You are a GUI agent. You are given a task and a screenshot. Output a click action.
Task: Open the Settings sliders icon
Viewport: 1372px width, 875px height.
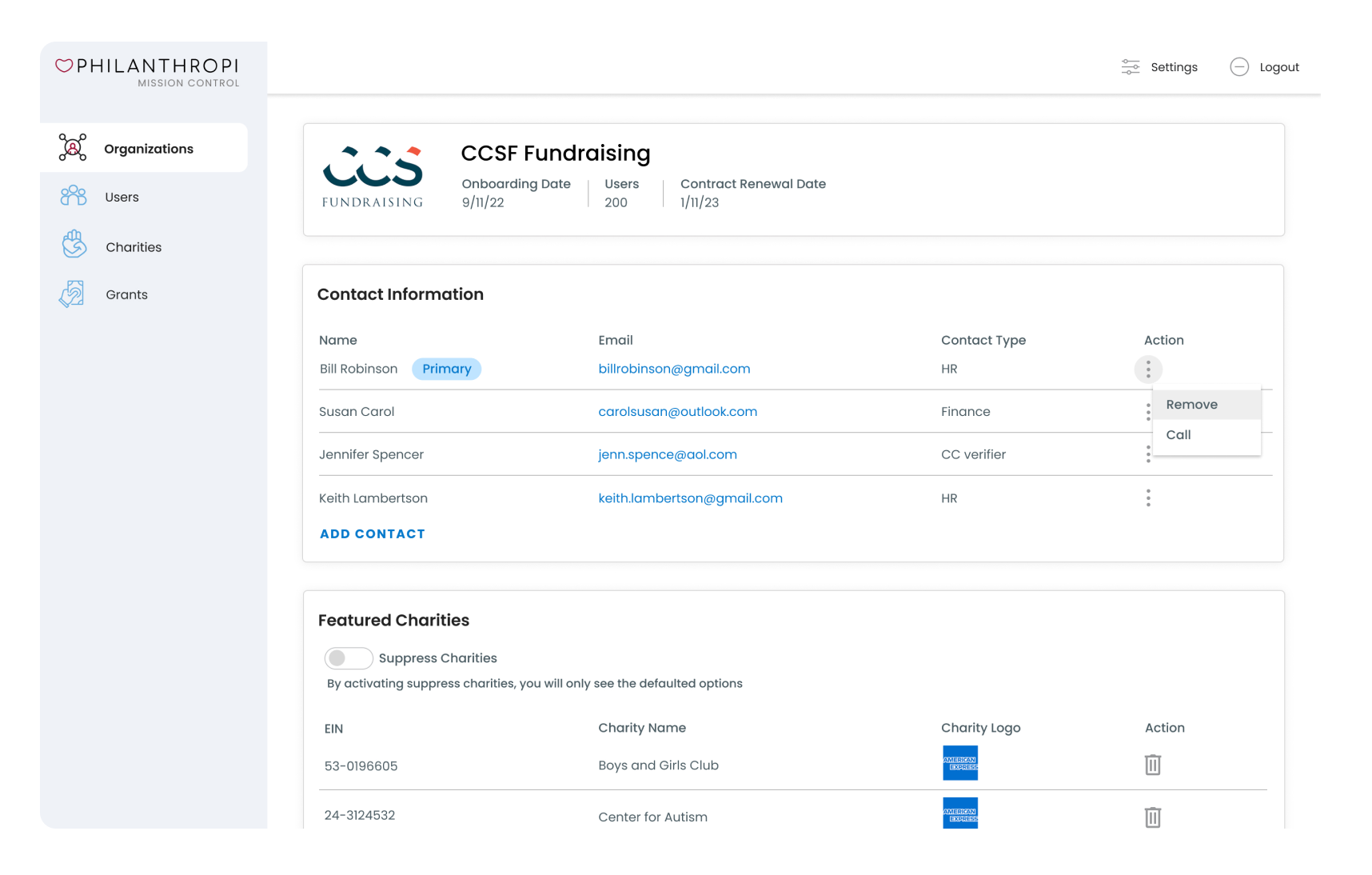click(1130, 66)
